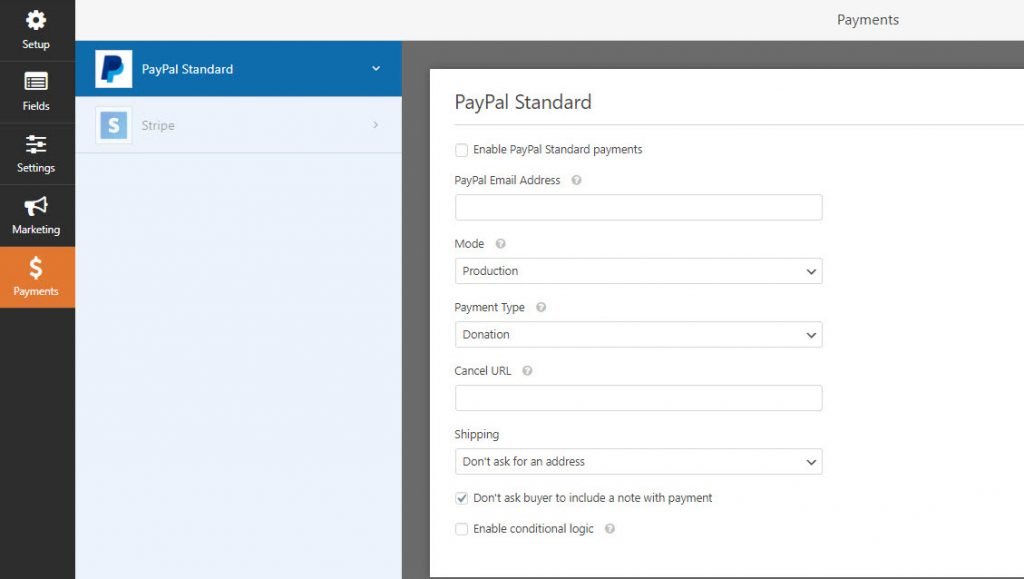Image resolution: width=1024 pixels, height=579 pixels.
Task: Click the Stripe S logo icon
Action: point(114,125)
